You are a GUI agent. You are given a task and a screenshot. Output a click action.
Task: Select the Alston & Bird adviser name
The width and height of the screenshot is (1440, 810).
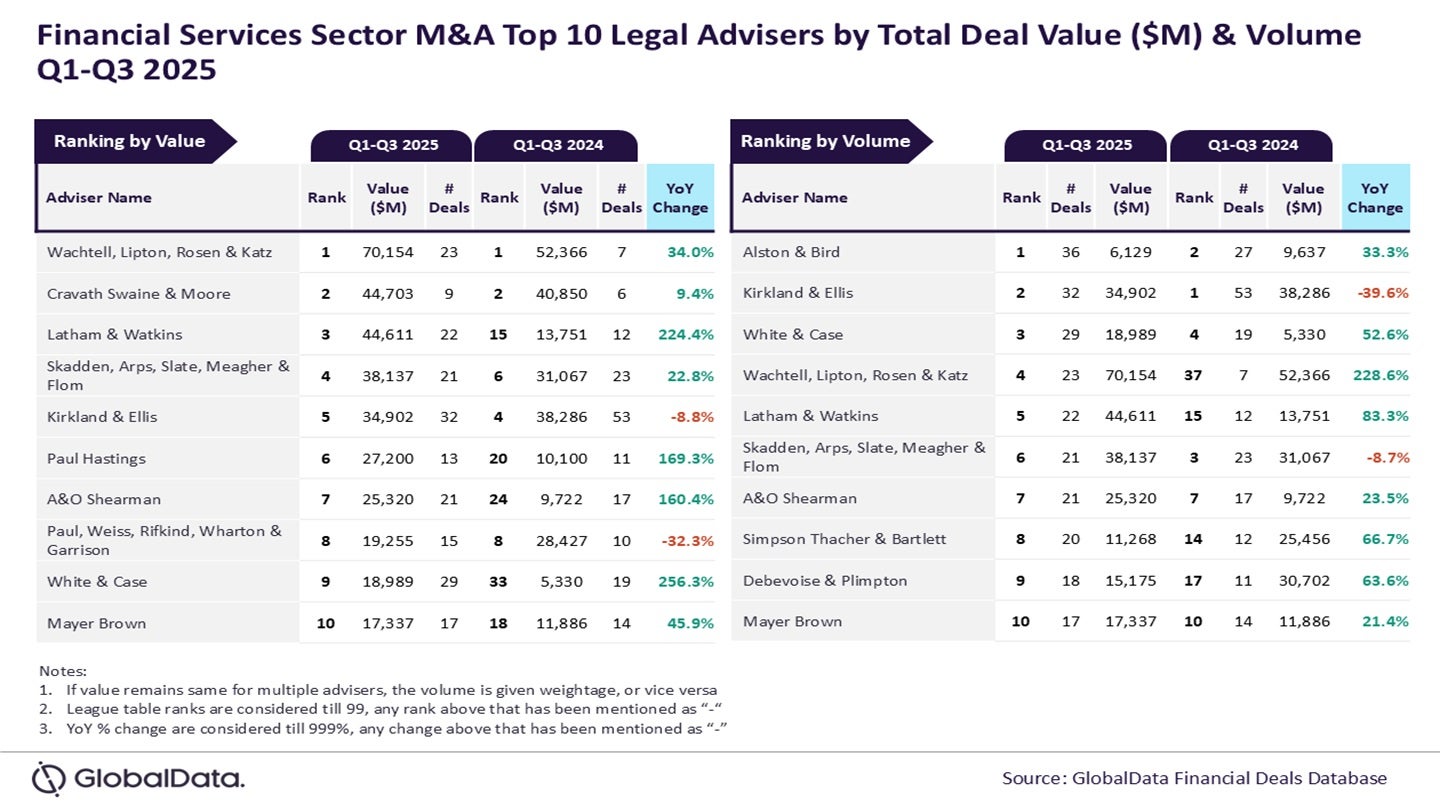pos(791,252)
